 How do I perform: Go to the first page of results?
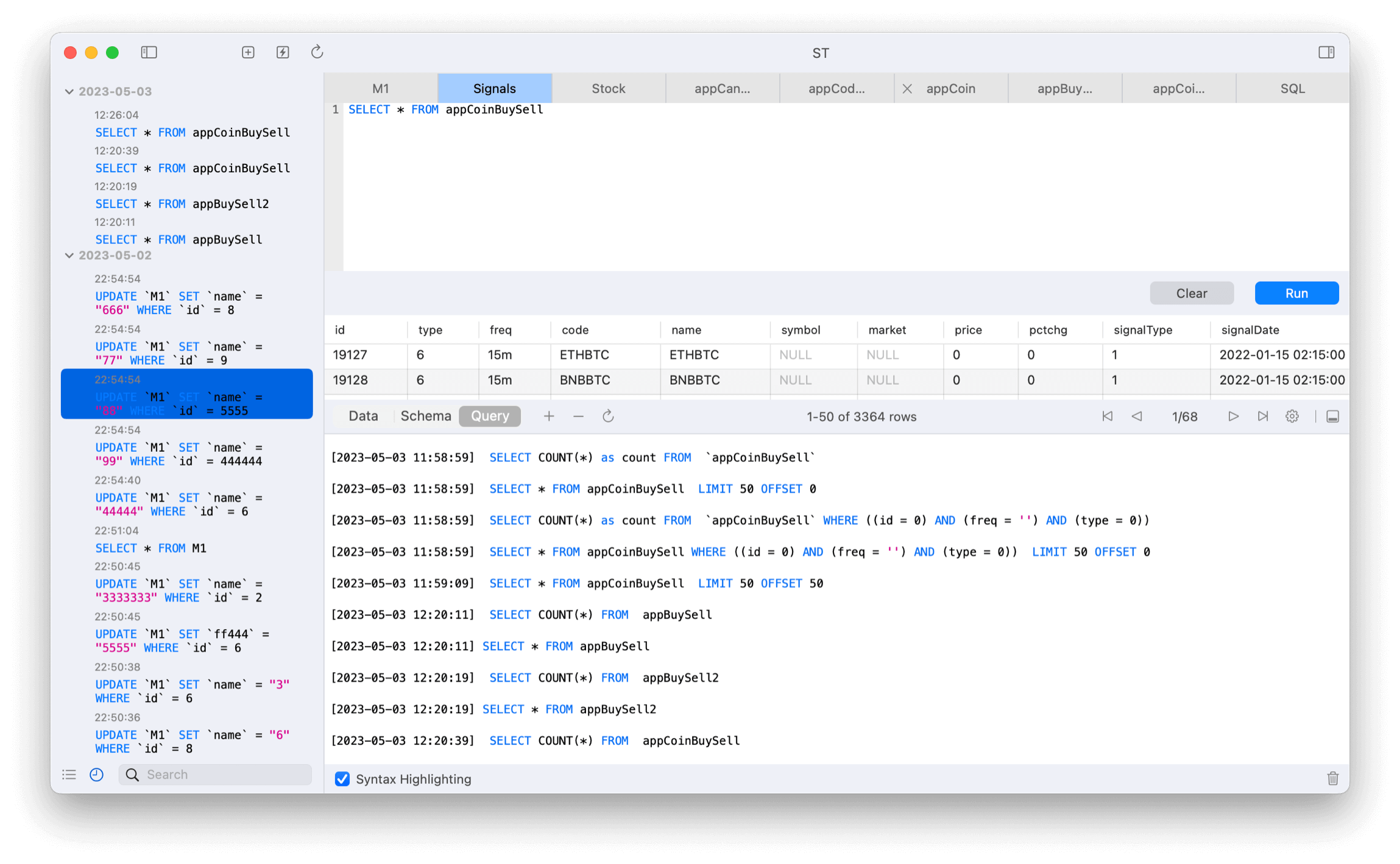click(x=1107, y=416)
